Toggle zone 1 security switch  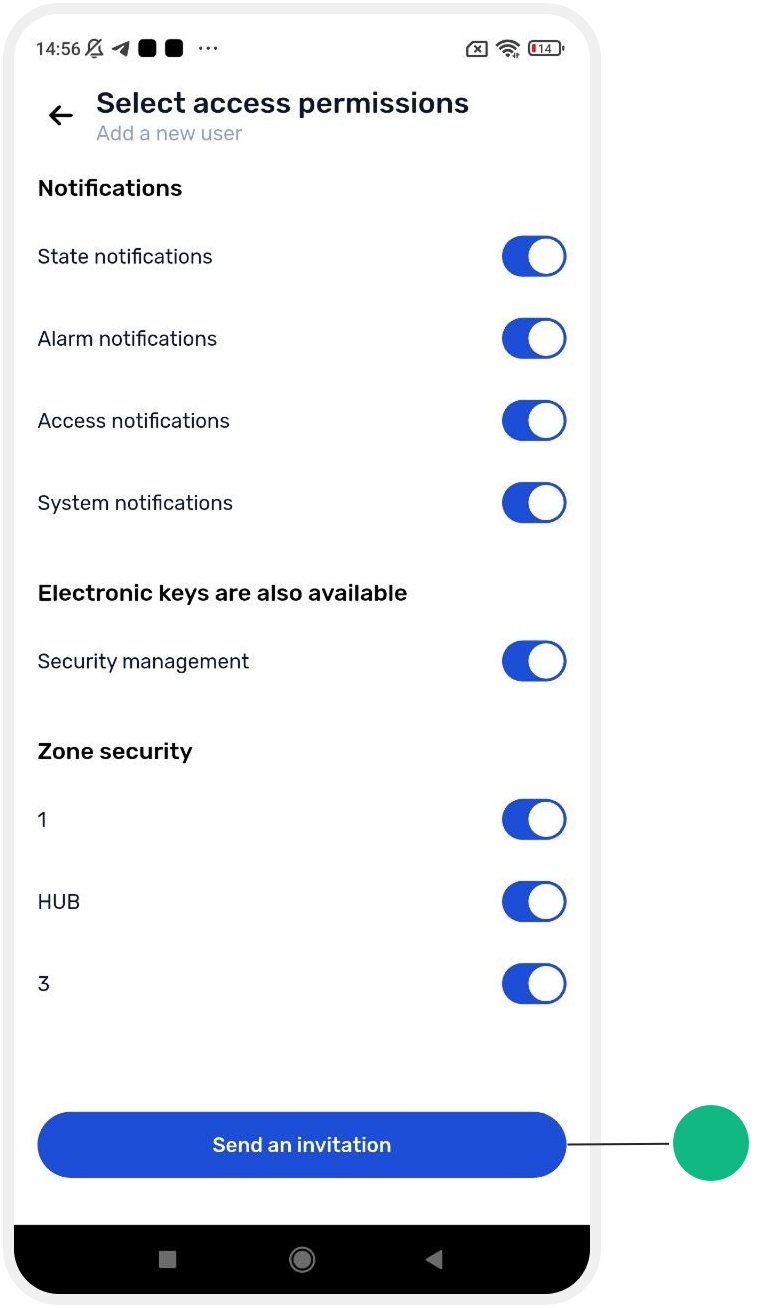pos(534,819)
